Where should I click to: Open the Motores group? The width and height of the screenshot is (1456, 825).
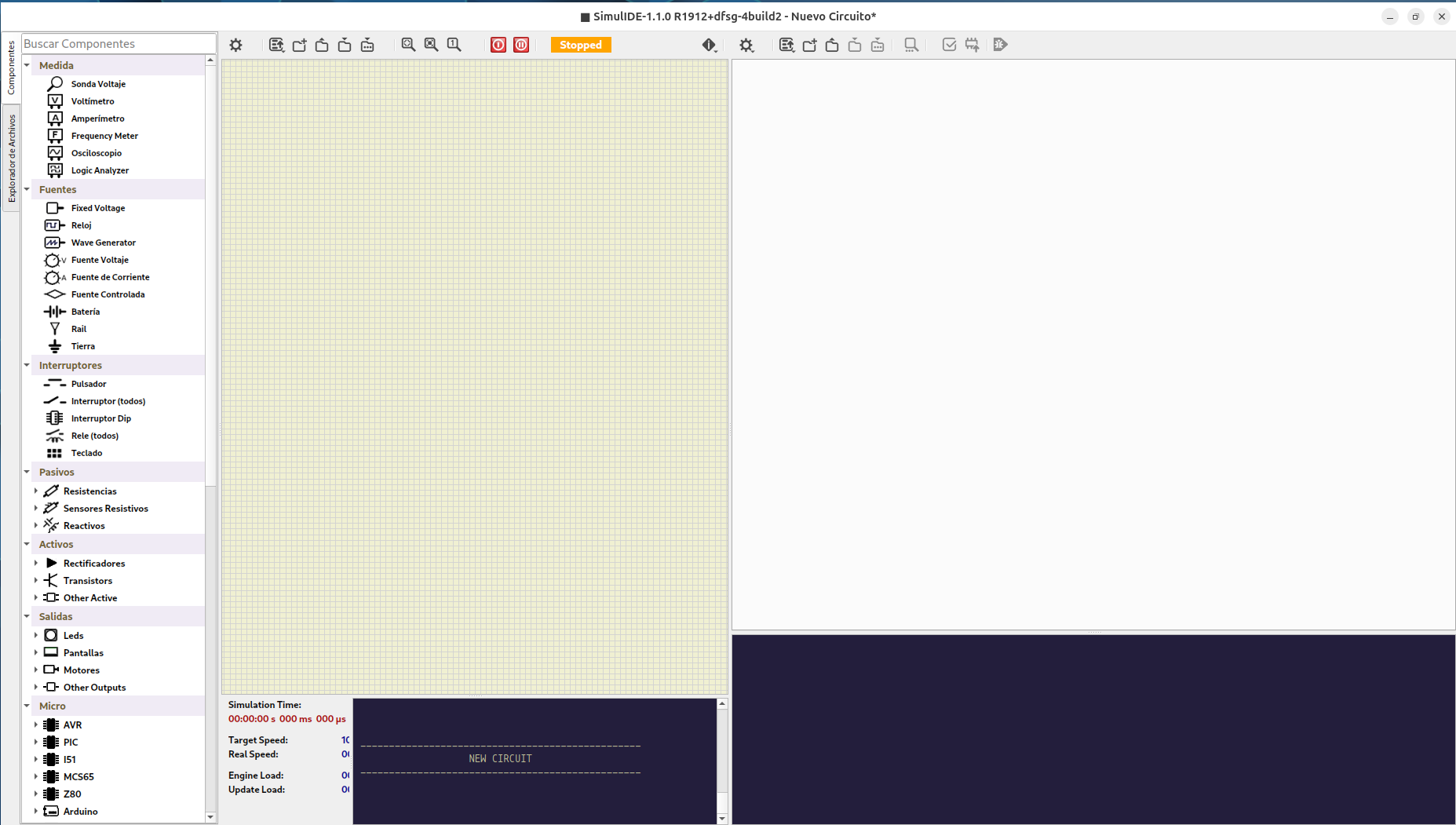(x=81, y=670)
